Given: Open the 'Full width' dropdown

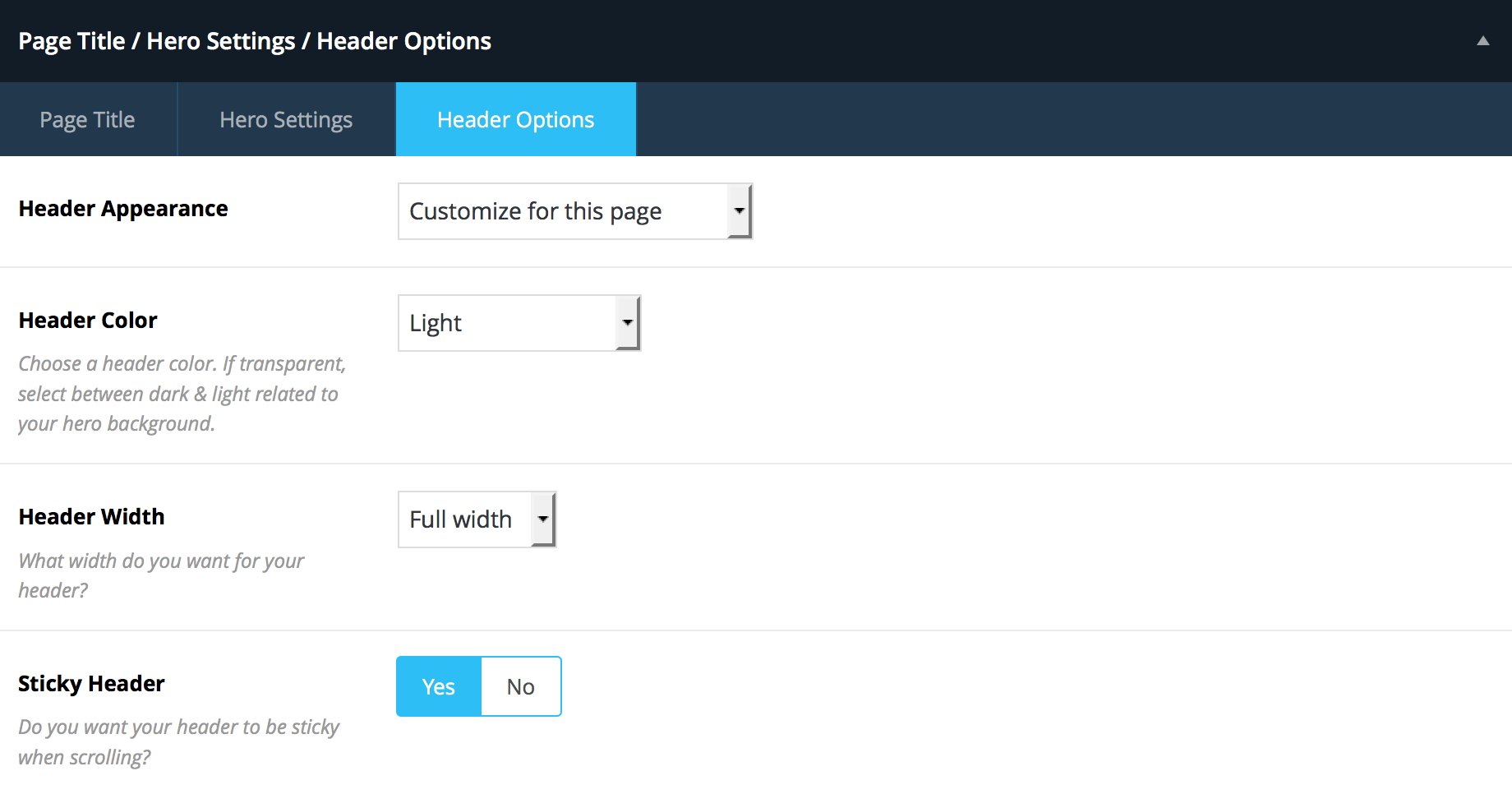Looking at the screenshot, I should click(477, 519).
